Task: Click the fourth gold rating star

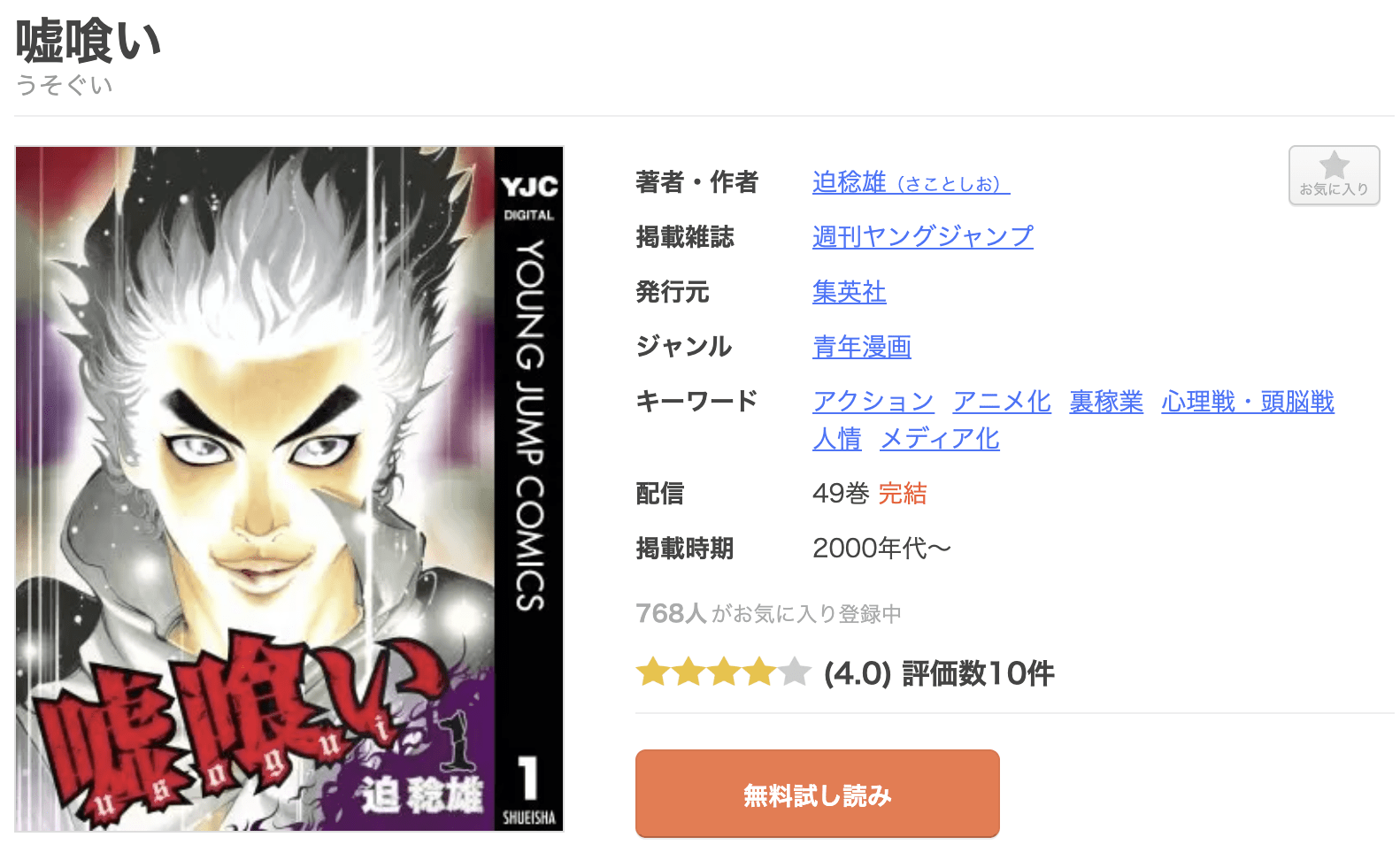Action: tap(759, 672)
